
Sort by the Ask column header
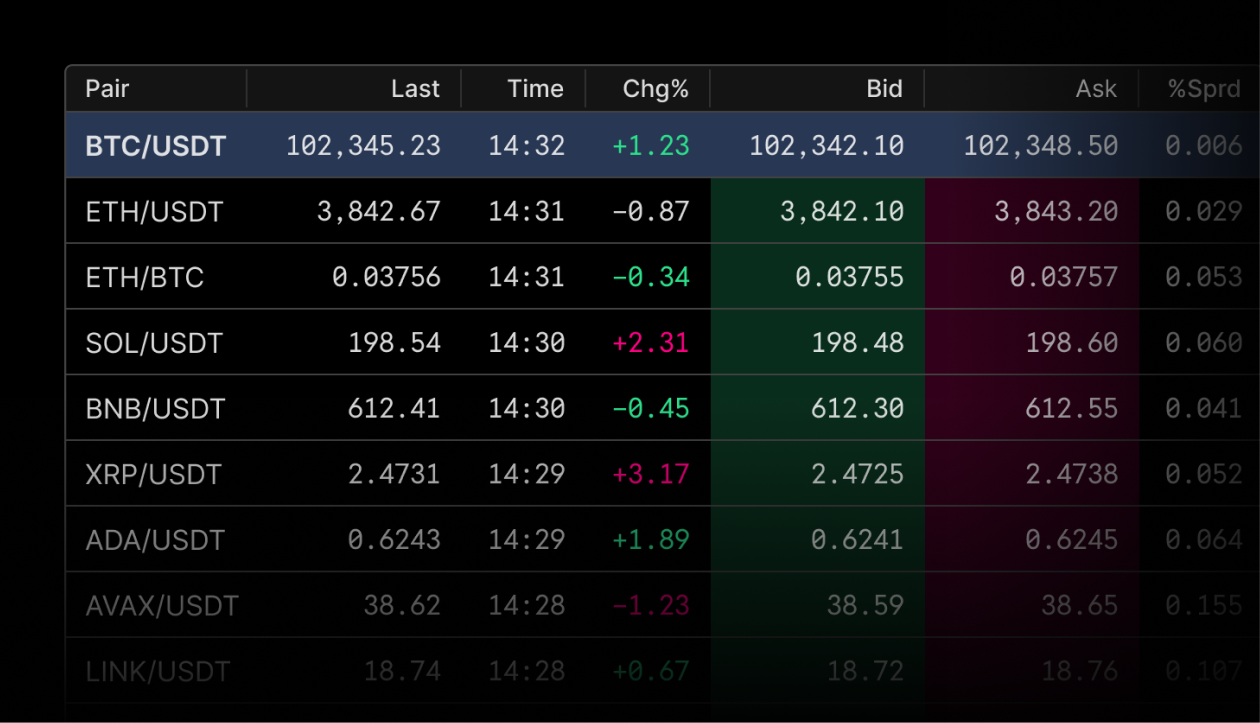pyautogui.click(x=1096, y=89)
